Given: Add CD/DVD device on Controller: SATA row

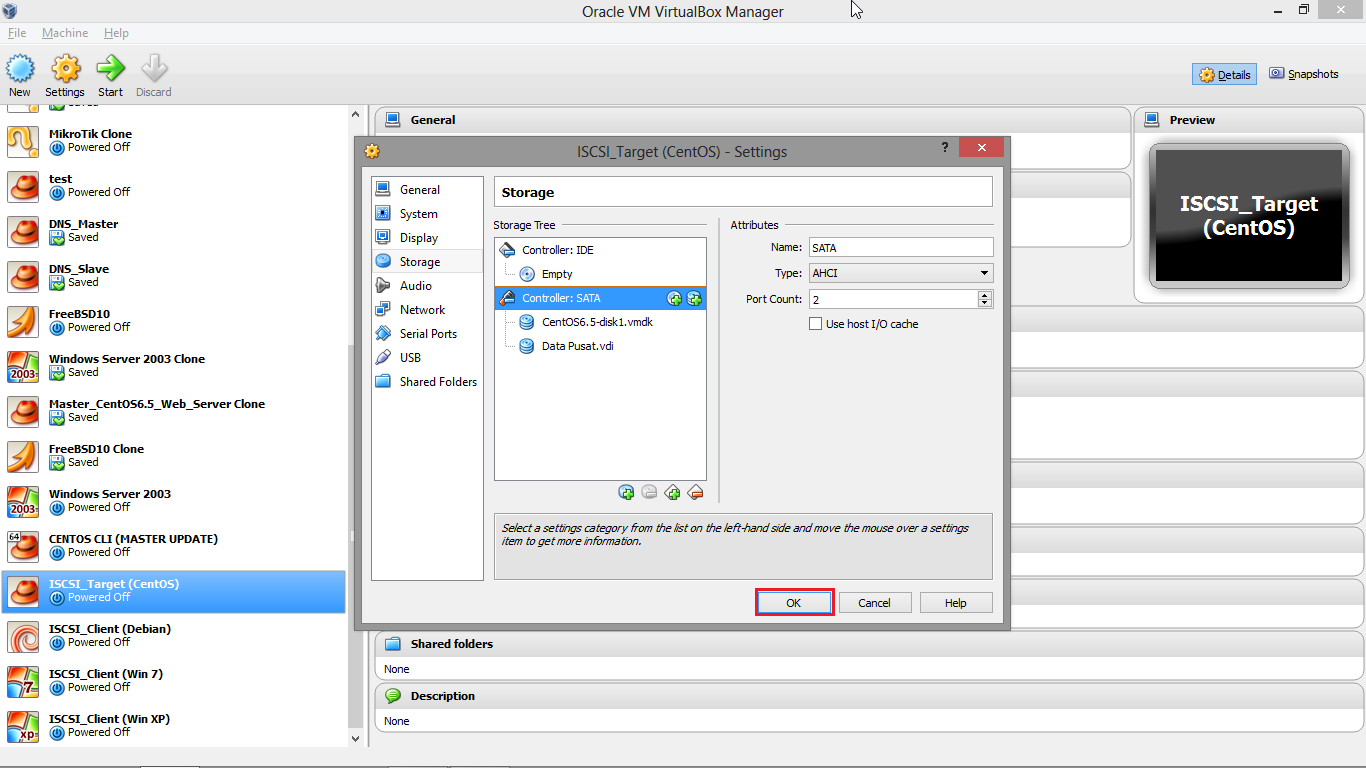Looking at the screenshot, I should (x=674, y=298).
